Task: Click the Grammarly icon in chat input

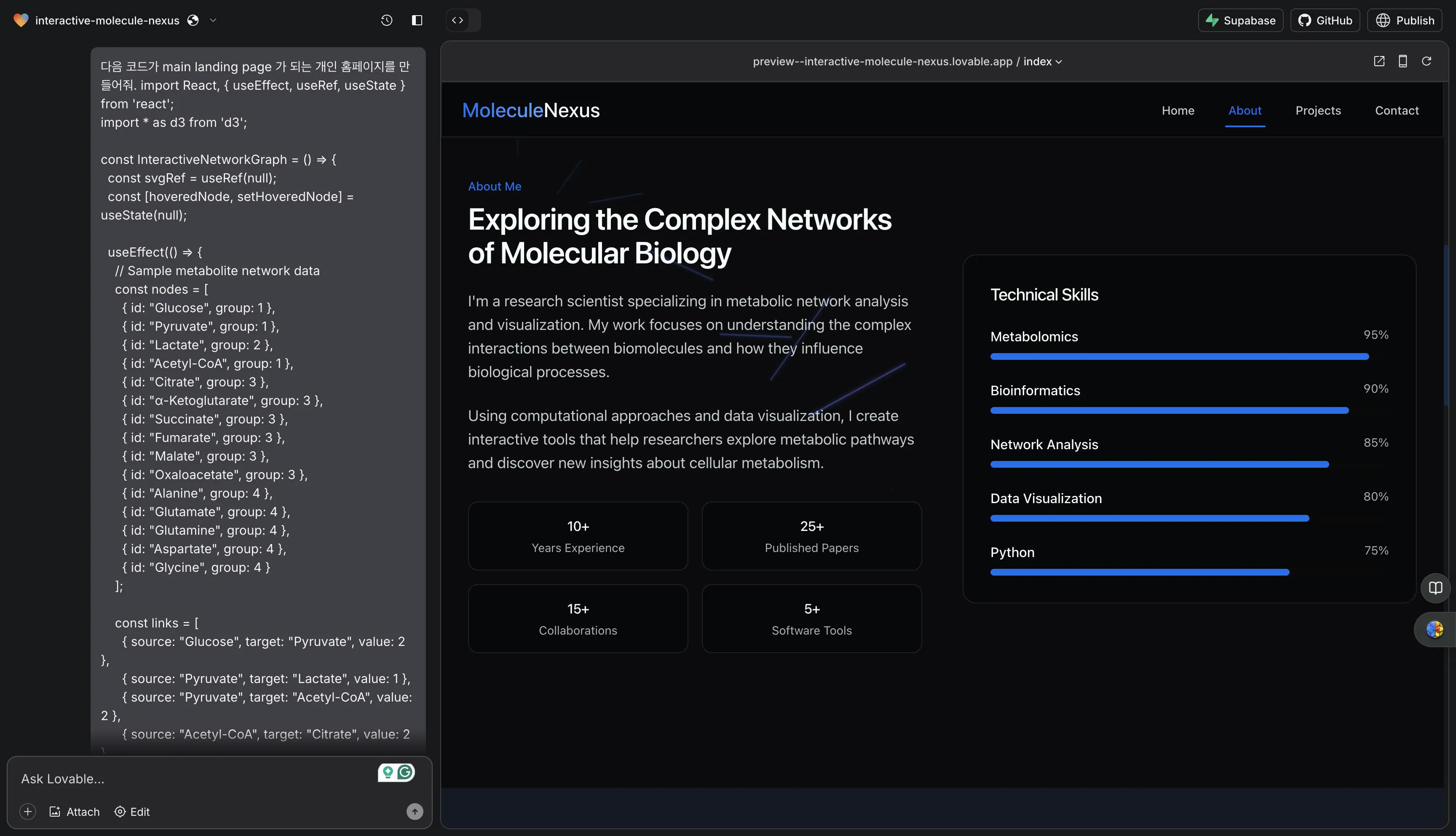Action: click(x=406, y=772)
